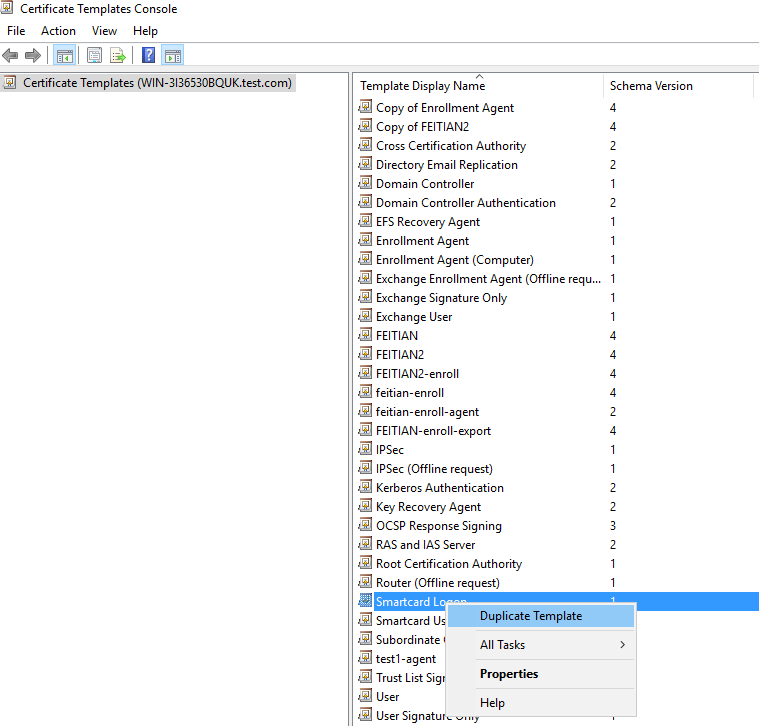759x726 pixels.
Task: Open the Action menu
Action: [58, 31]
